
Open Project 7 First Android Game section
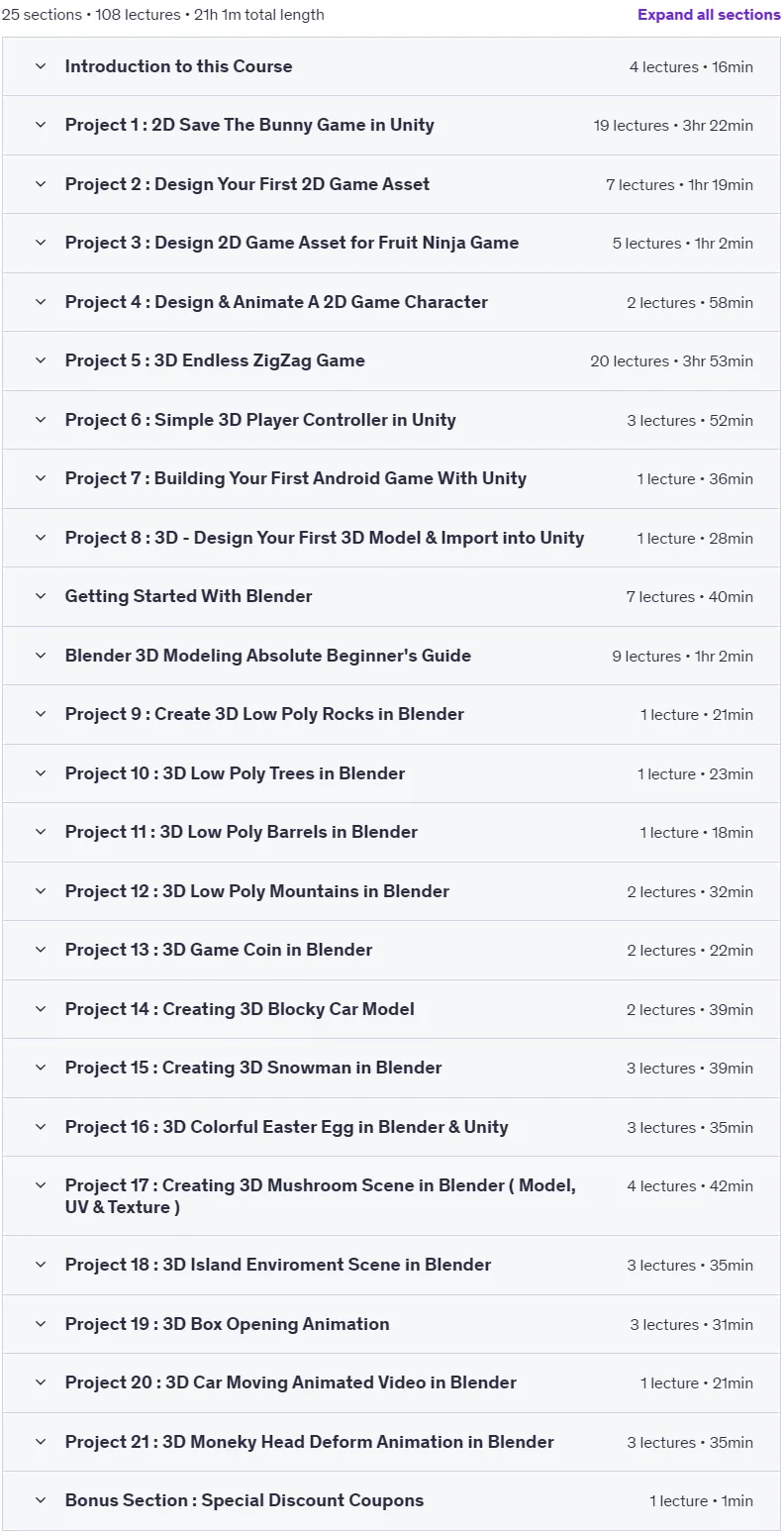391,478
